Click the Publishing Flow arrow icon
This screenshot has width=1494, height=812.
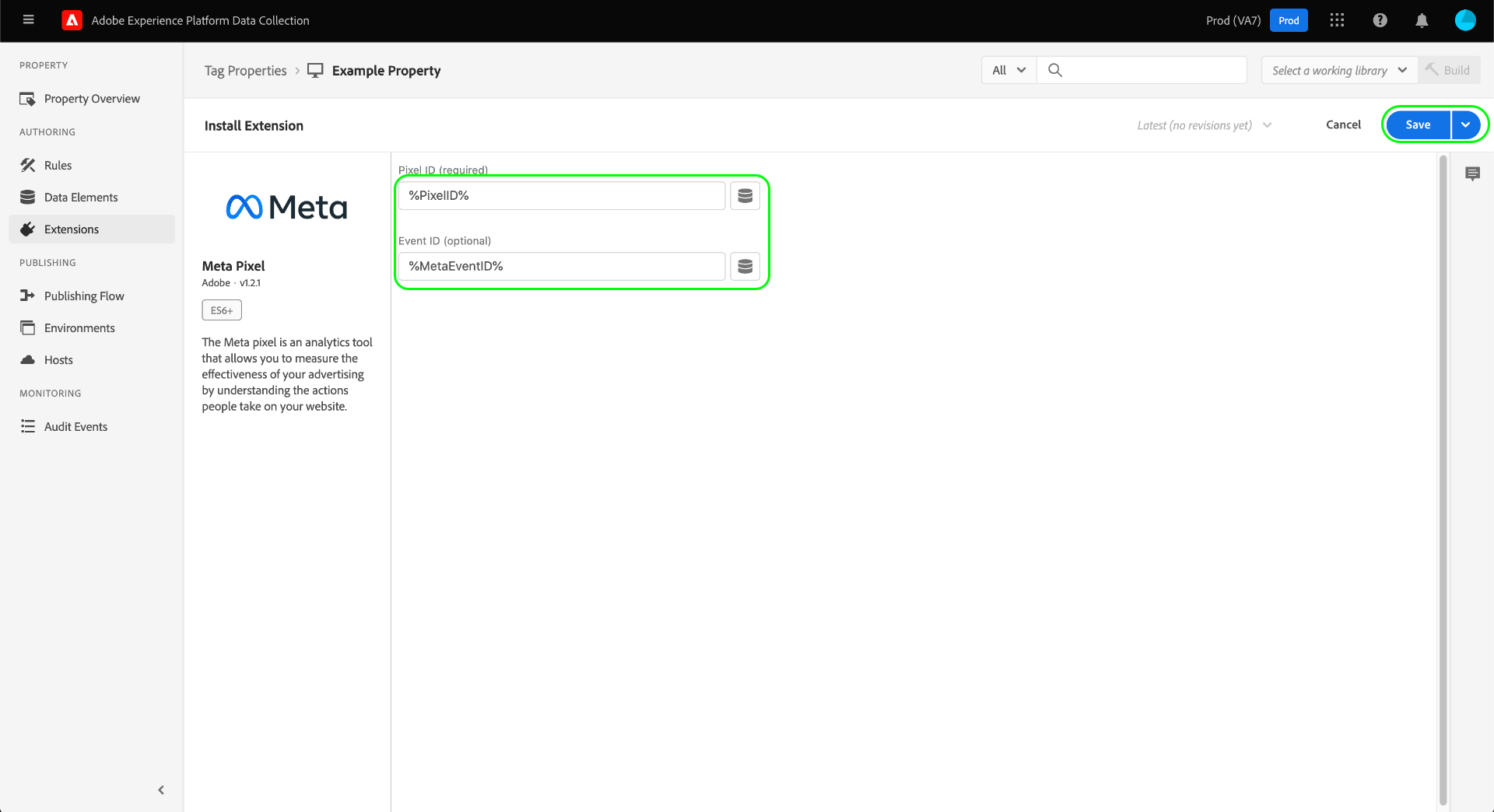[28, 296]
